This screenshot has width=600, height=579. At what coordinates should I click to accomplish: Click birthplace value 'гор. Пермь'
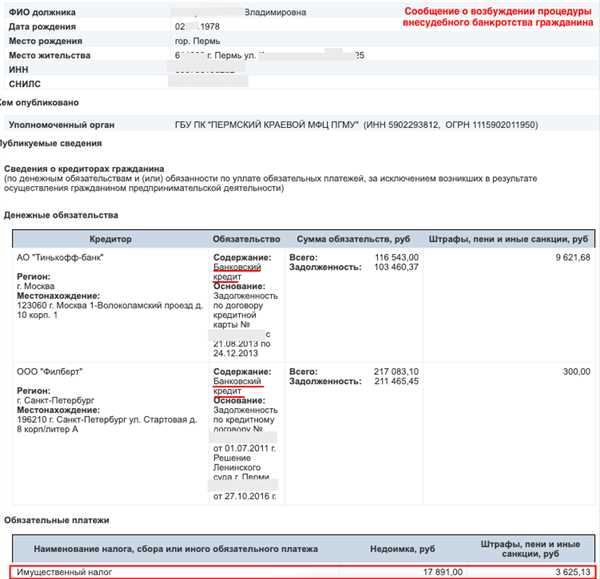point(197,41)
